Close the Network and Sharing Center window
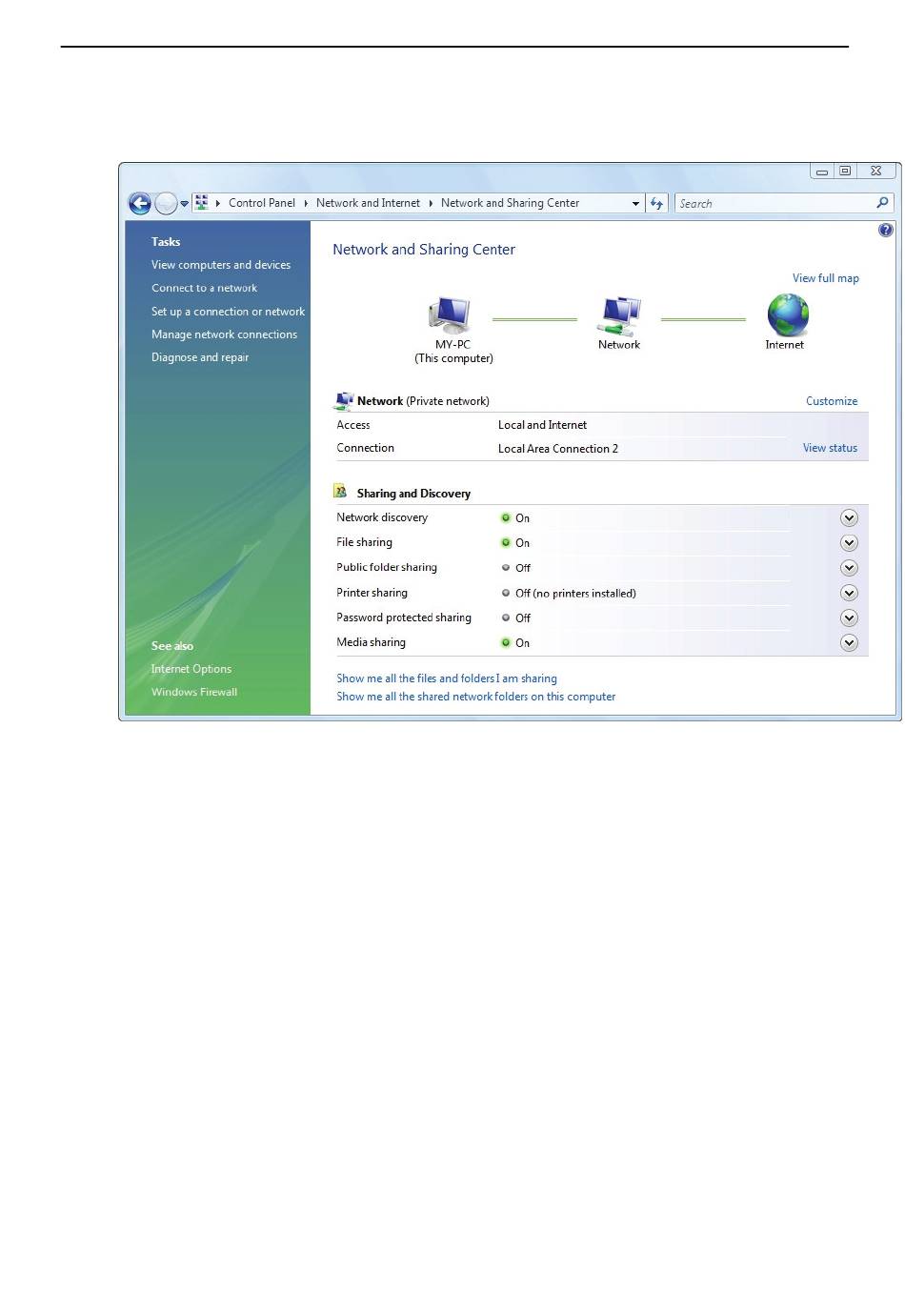 (876, 172)
